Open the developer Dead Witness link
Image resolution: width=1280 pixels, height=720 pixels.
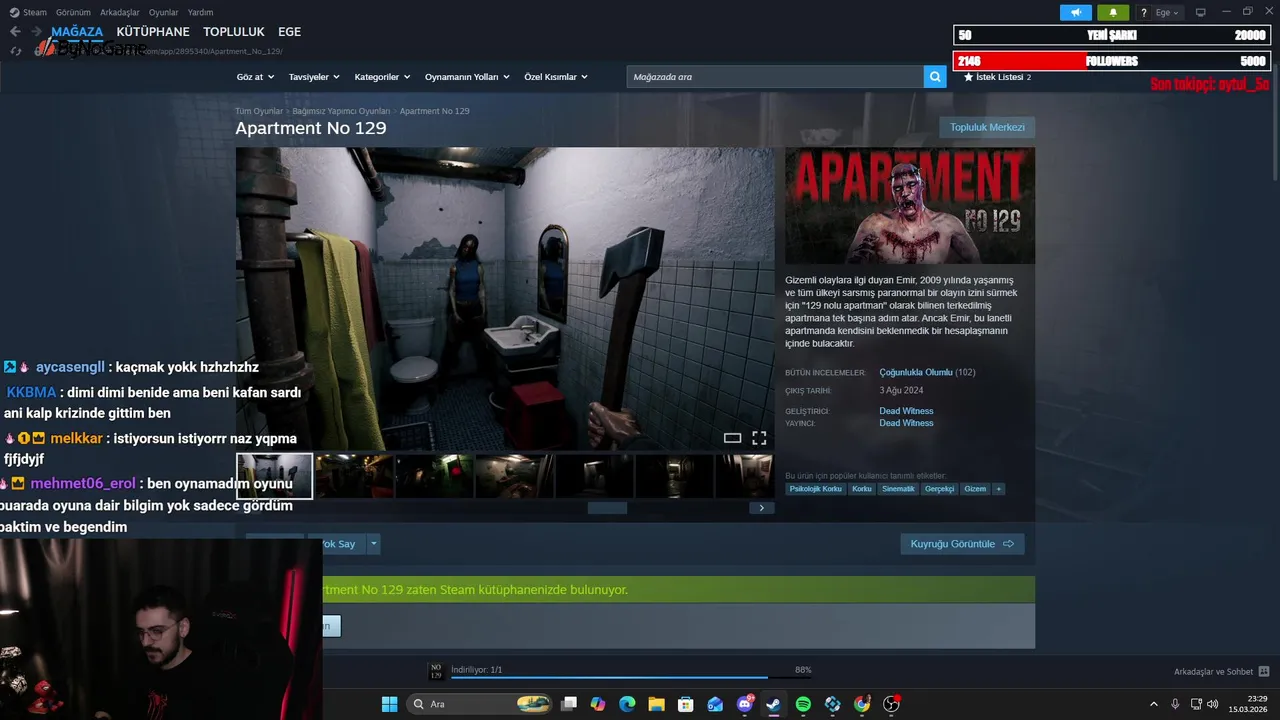point(906,411)
